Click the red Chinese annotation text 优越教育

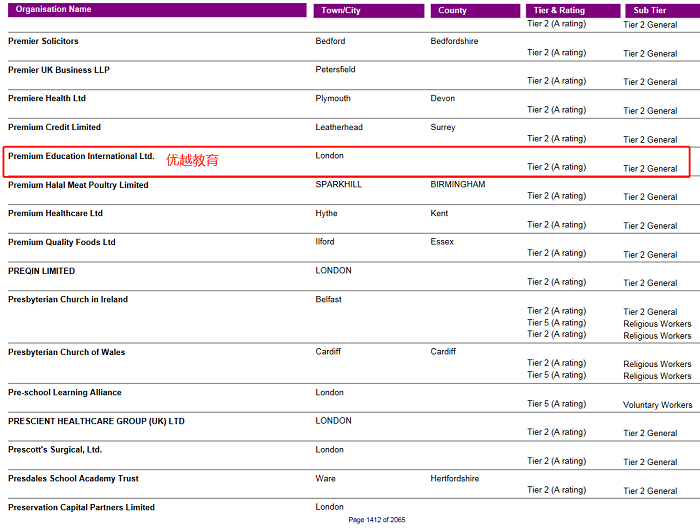[x=192, y=160]
